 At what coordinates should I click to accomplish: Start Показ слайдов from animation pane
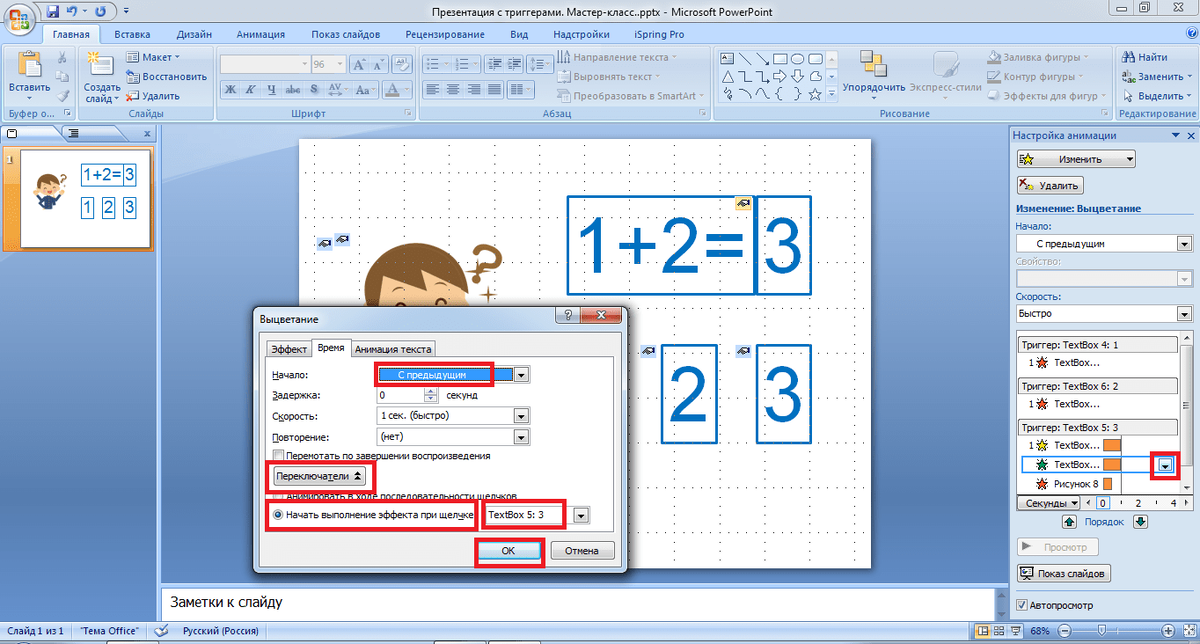tap(1065, 574)
